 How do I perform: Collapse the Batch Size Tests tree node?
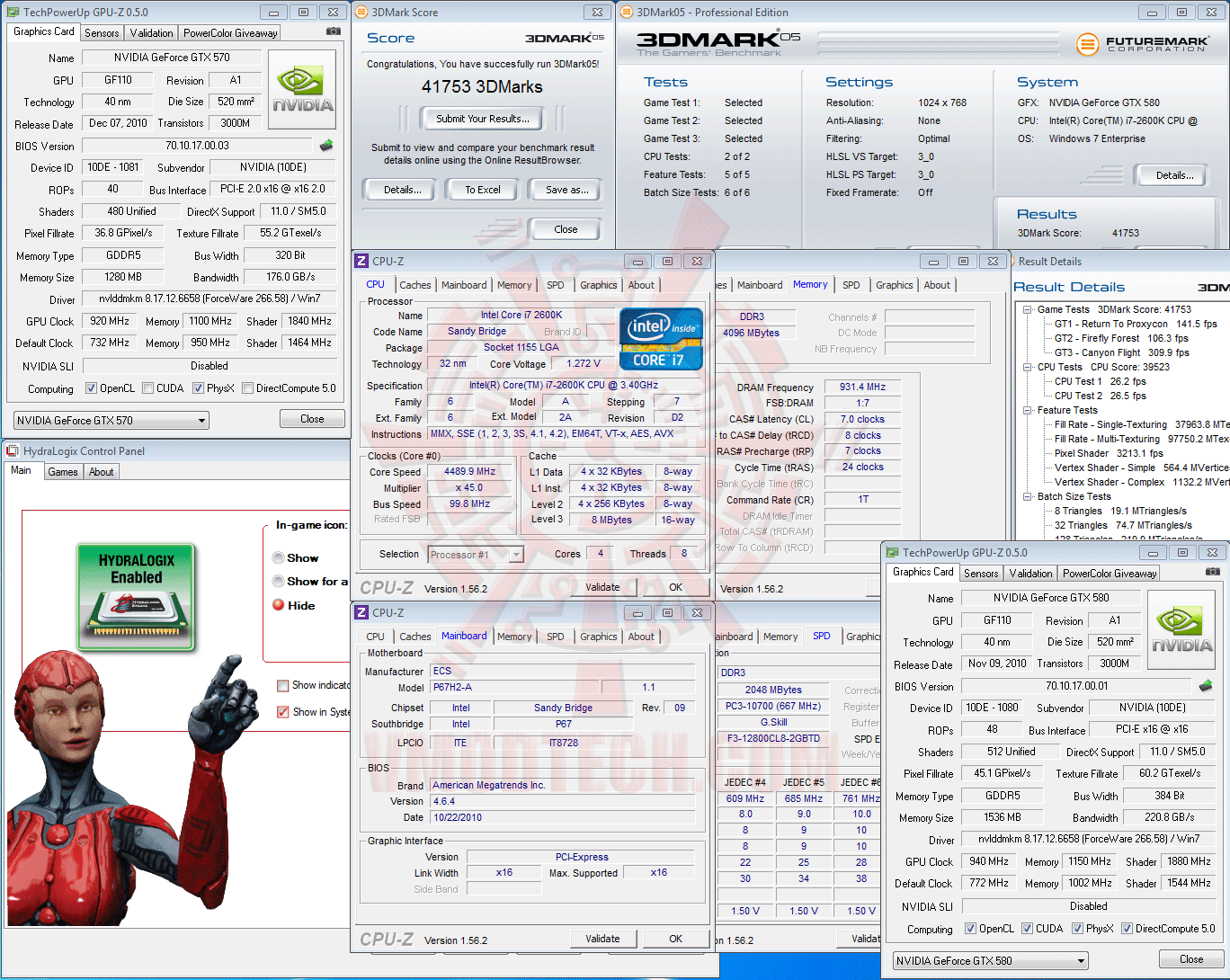1028,496
